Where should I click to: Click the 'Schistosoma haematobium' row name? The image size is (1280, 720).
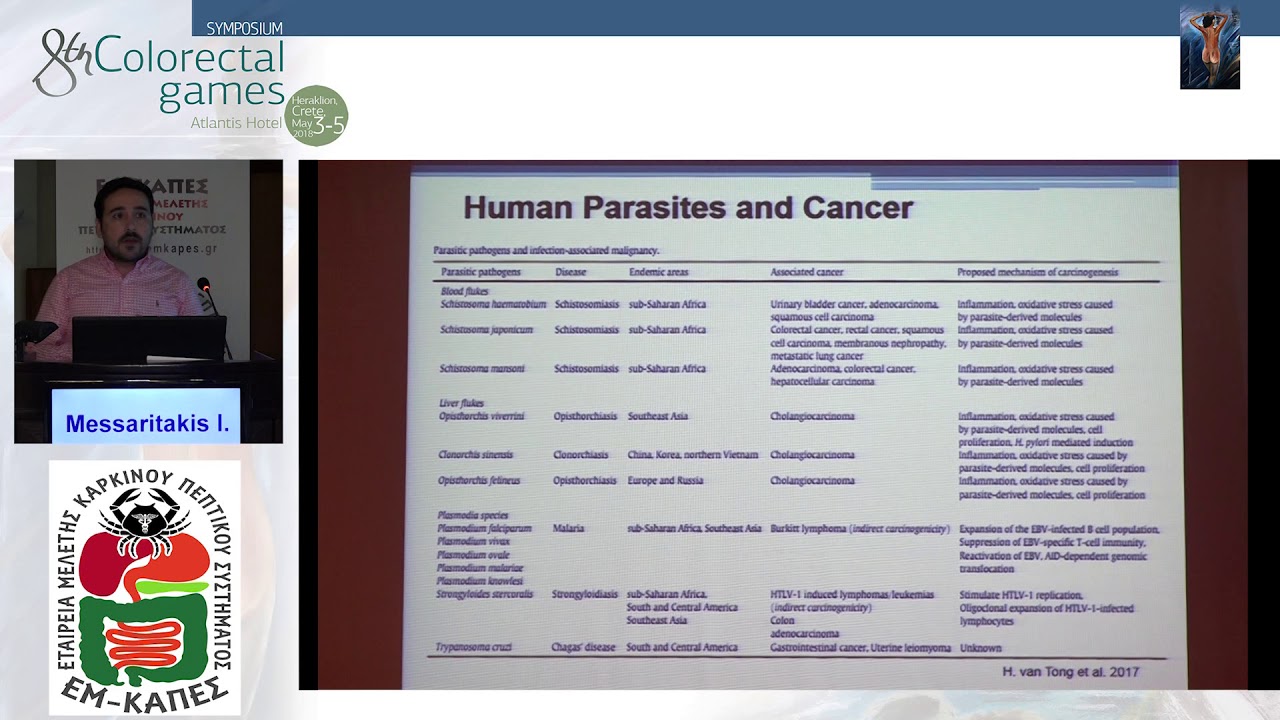(493, 304)
